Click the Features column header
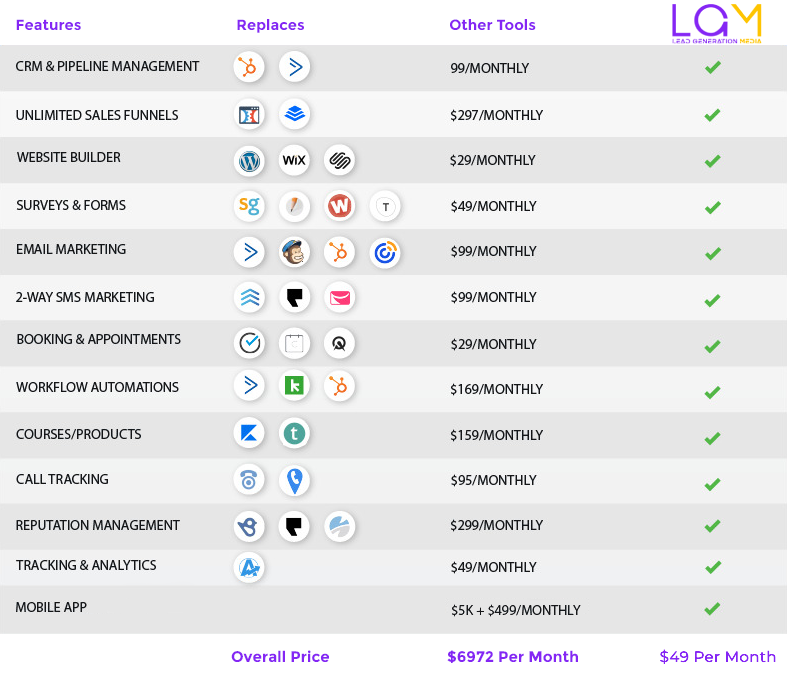Screen dimensions: 787x680 tap(48, 25)
